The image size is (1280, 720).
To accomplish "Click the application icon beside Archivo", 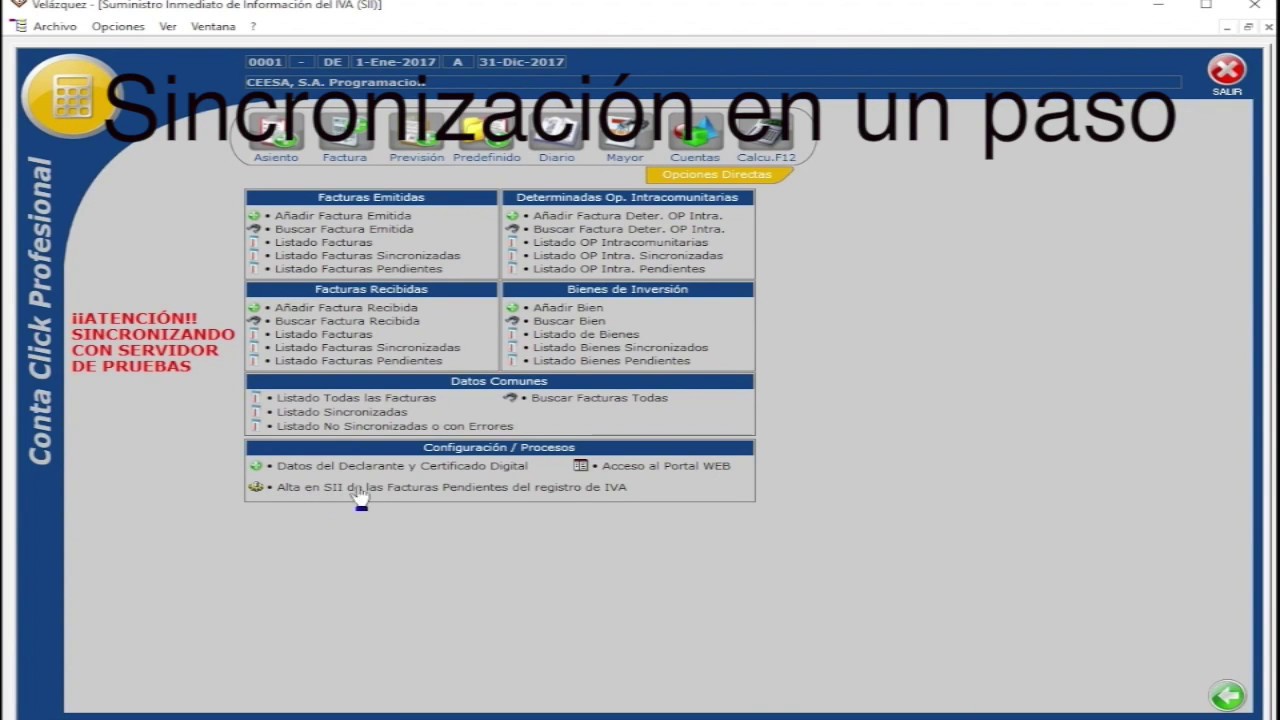I will [x=18, y=26].
